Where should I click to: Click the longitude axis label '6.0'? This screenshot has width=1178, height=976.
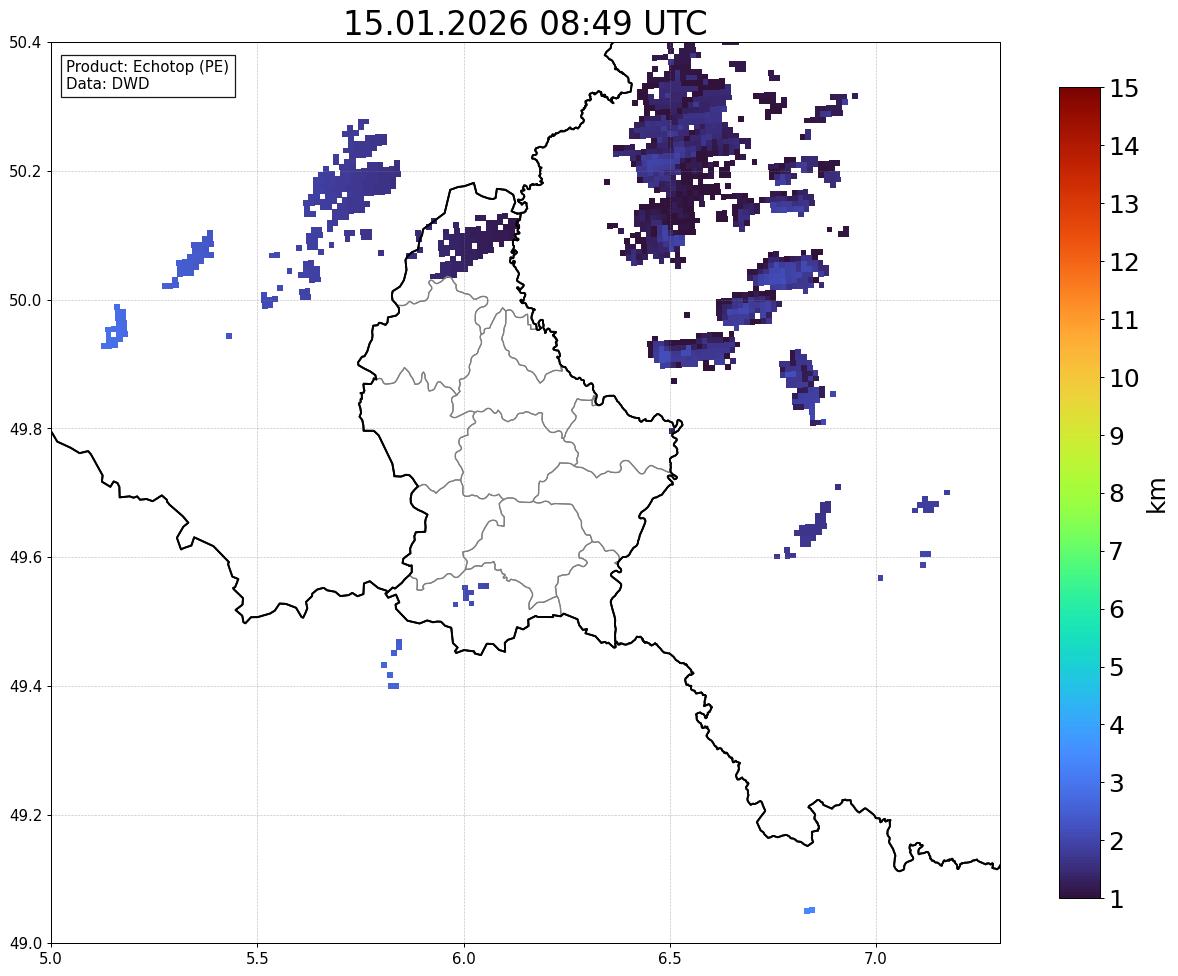[x=464, y=959]
